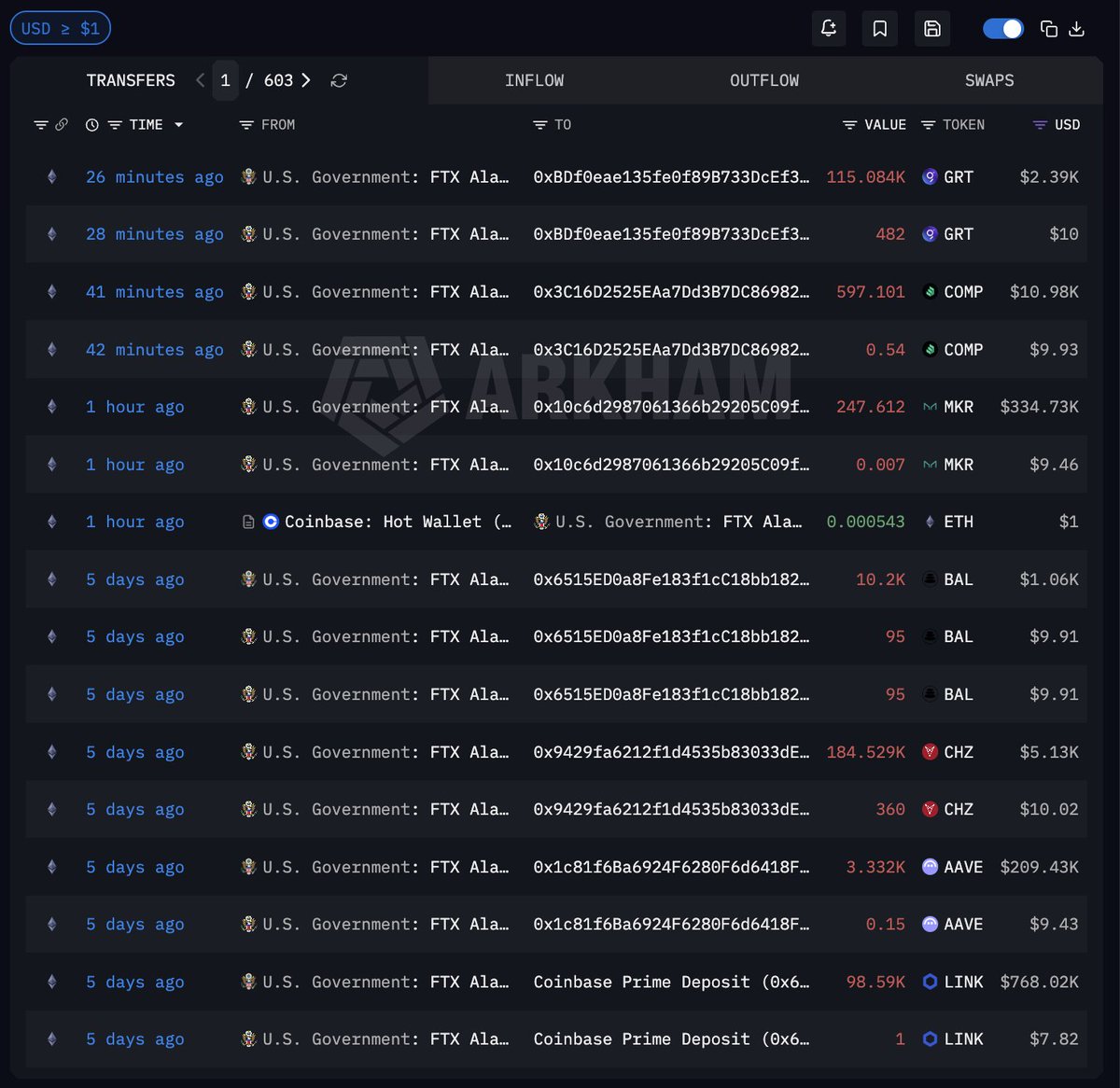The image size is (1120, 1088).
Task: Click the 0x9429fa6212 address in the 184.529K row
Action: 671,752
